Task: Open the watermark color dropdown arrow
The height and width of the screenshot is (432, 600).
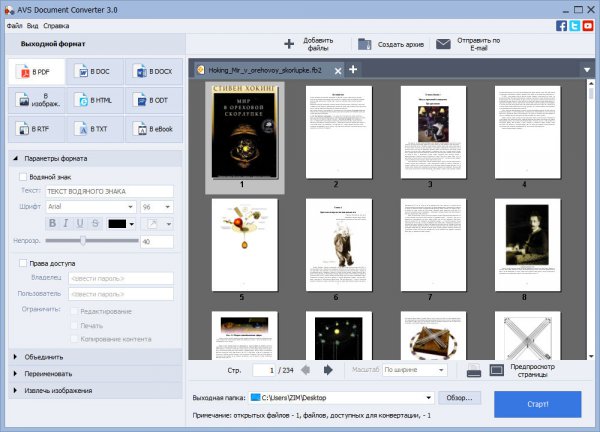Action: click(132, 224)
